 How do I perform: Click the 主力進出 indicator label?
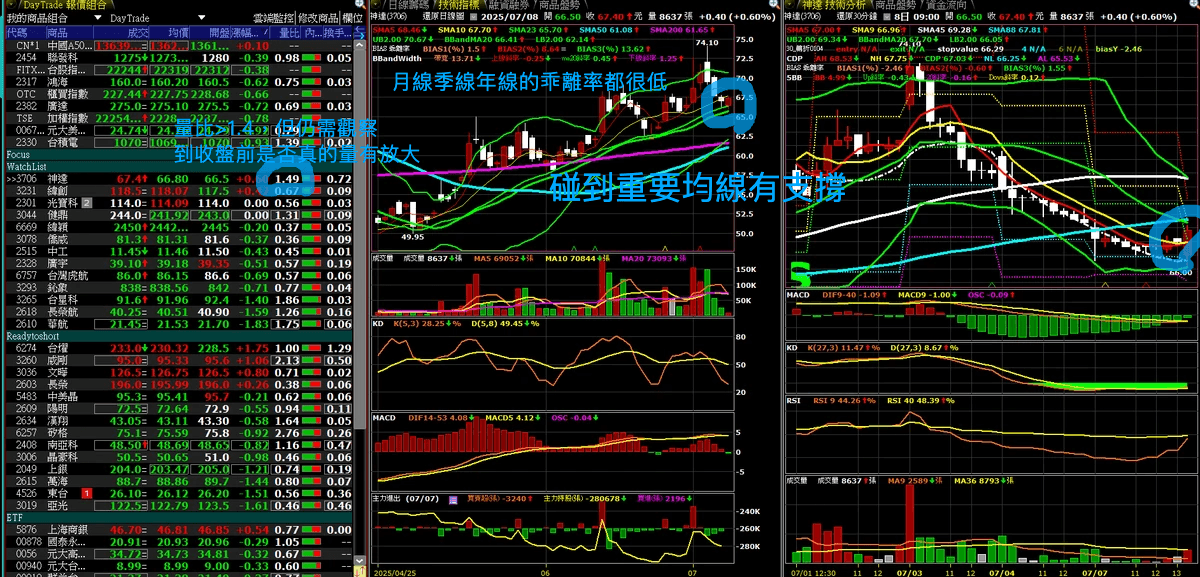pos(388,497)
